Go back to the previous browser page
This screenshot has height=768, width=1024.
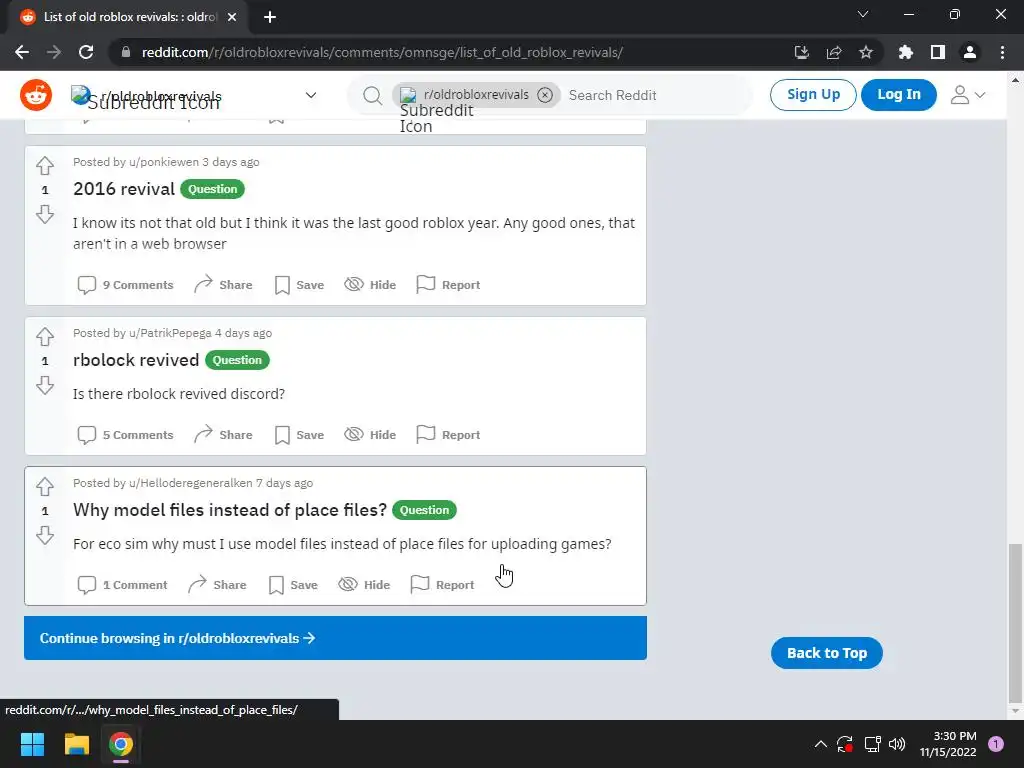click(22, 52)
